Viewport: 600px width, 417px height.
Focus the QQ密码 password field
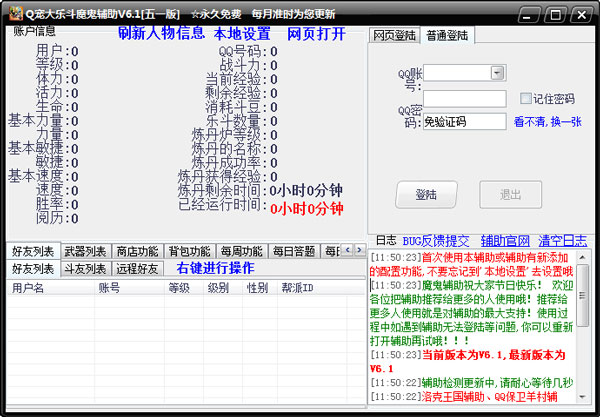pyautogui.click(x=465, y=99)
